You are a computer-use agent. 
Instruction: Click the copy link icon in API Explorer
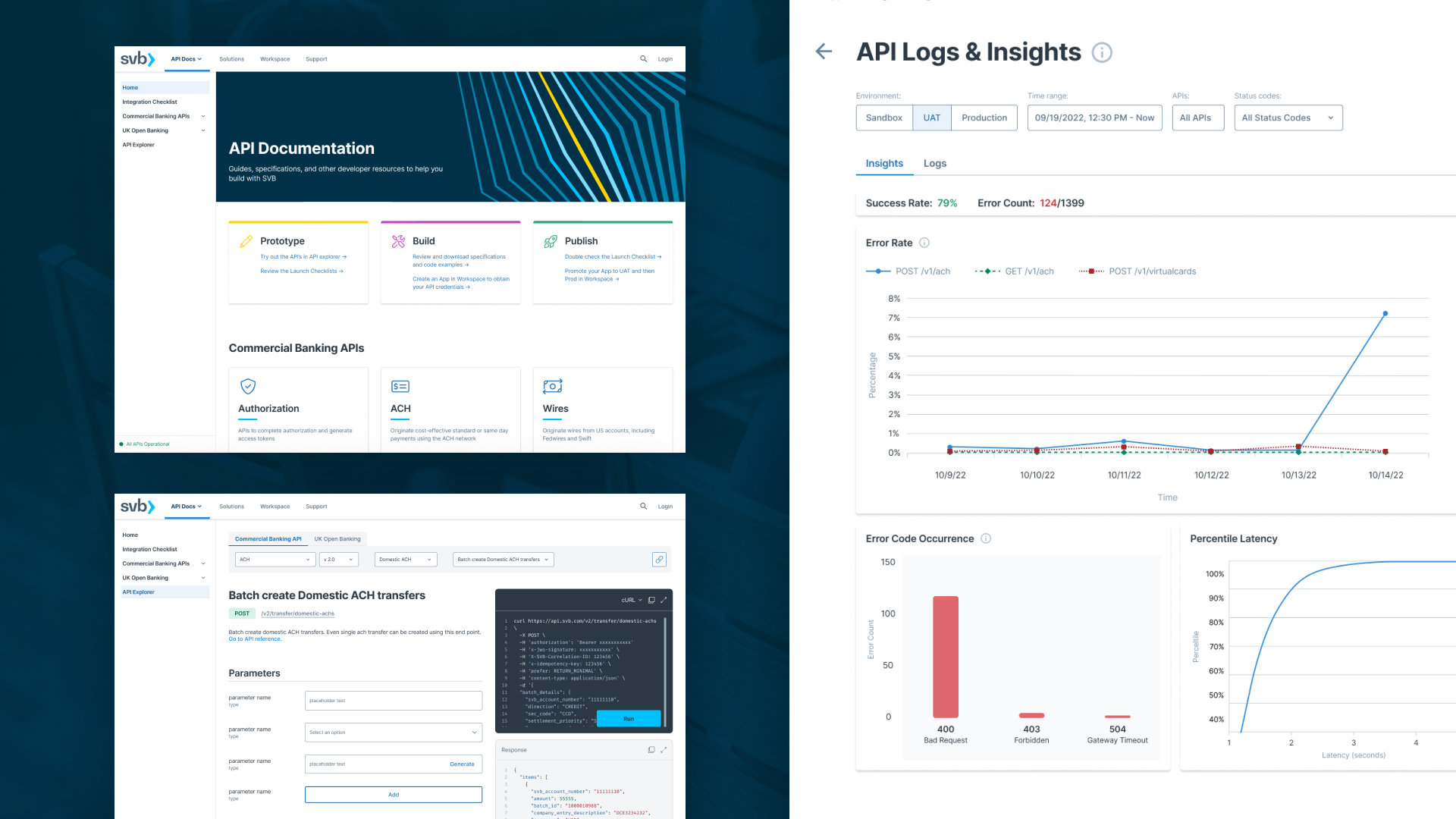659,560
